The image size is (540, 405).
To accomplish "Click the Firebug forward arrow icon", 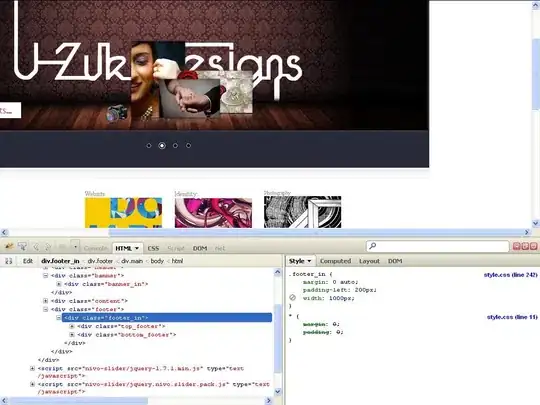I will pyautogui.click(x=48, y=247).
